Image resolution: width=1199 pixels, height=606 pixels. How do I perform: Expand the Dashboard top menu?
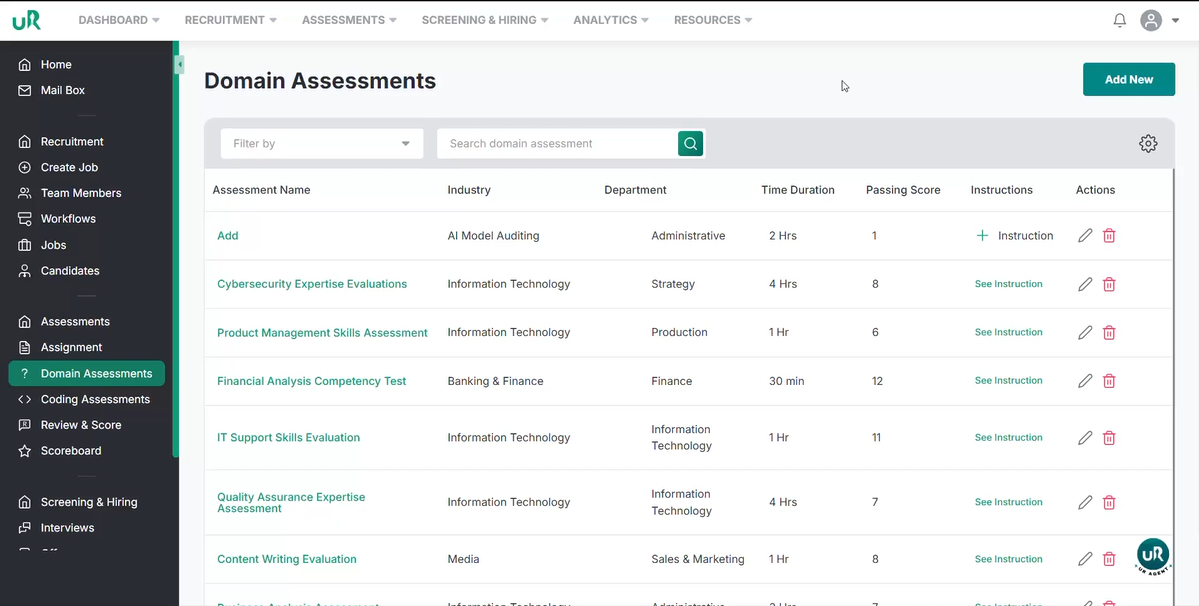[x=118, y=20]
